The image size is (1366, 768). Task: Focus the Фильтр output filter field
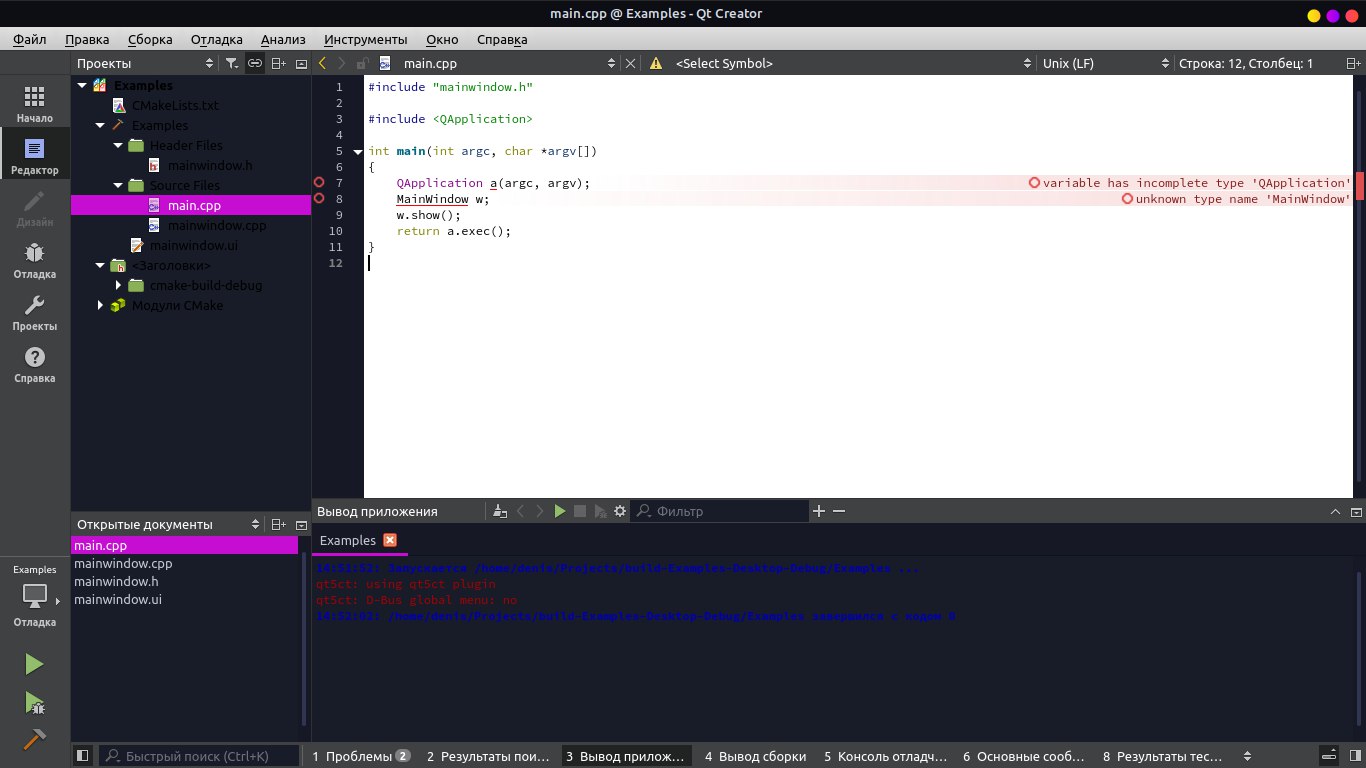(x=719, y=511)
